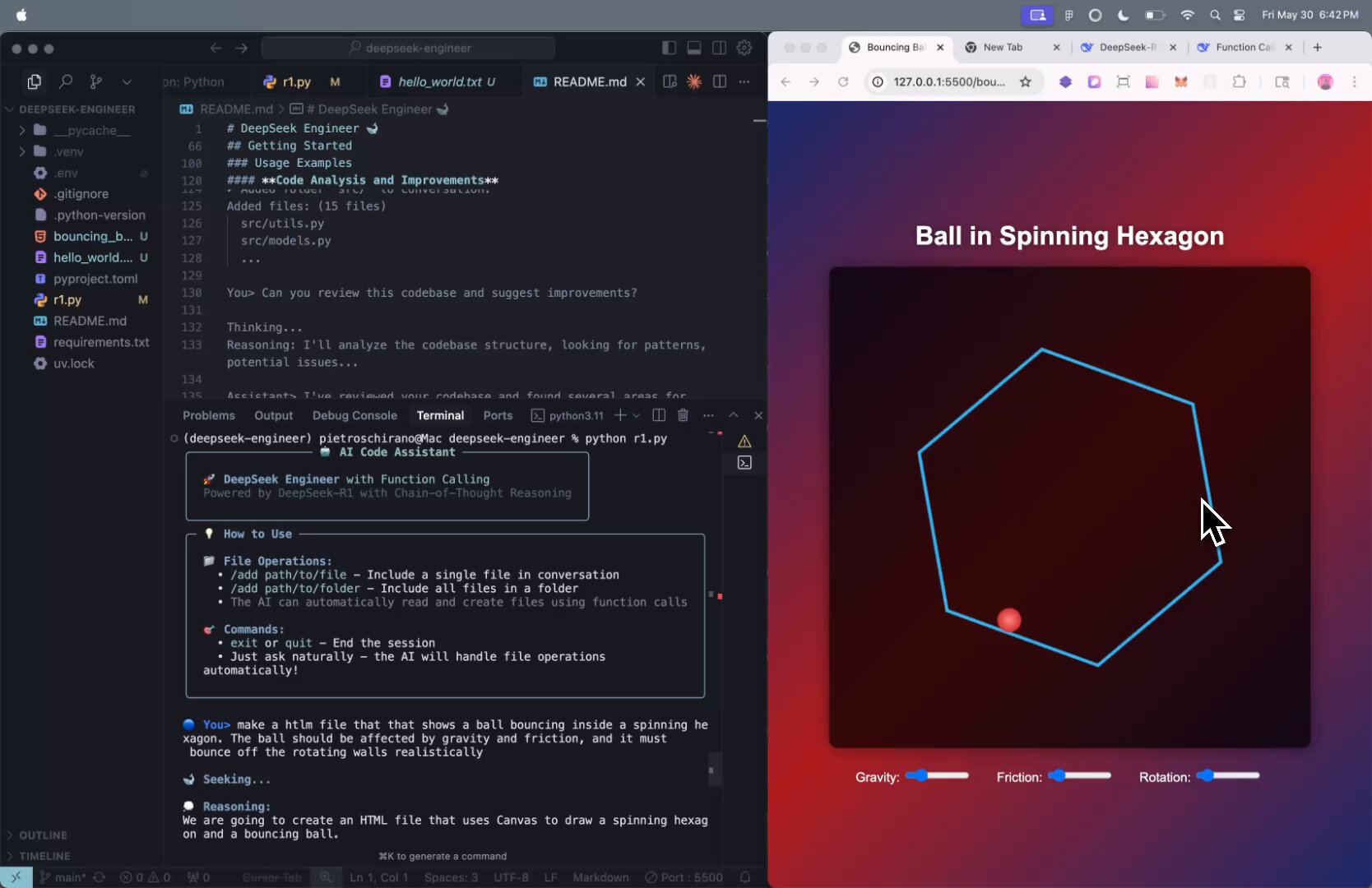
Task: Adjust the Gravity slider
Action: tap(937, 775)
